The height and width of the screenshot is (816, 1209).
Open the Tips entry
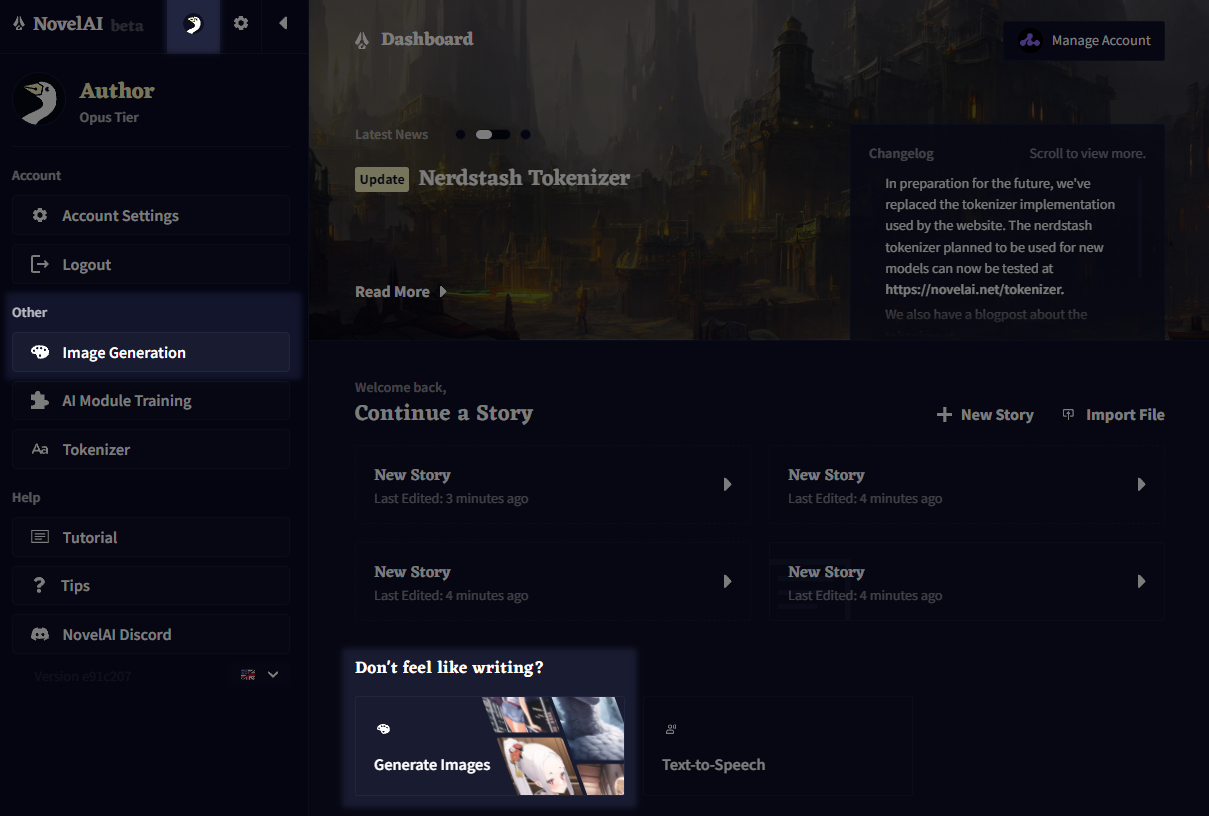(x=151, y=585)
